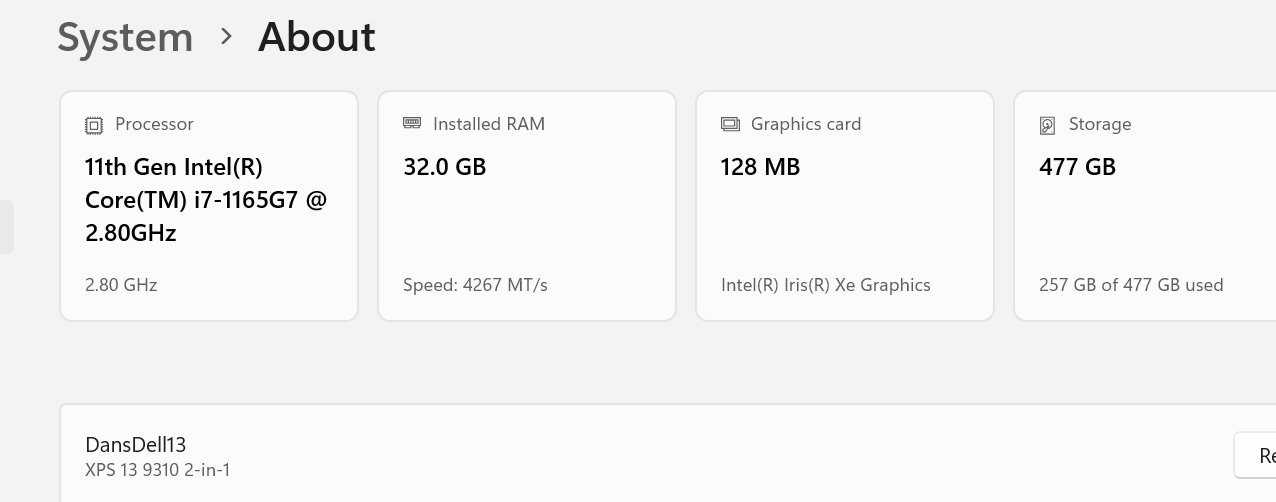The image size is (1276, 502).
Task: Select the 11th Gen Intel Core processor name
Action: [206, 200]
